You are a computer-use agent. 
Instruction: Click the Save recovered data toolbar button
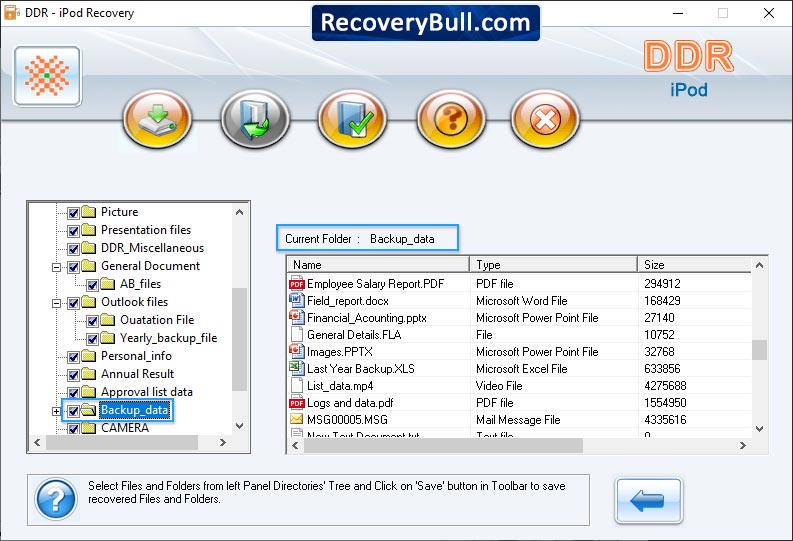pyautogui.click(x=157, y=119)
